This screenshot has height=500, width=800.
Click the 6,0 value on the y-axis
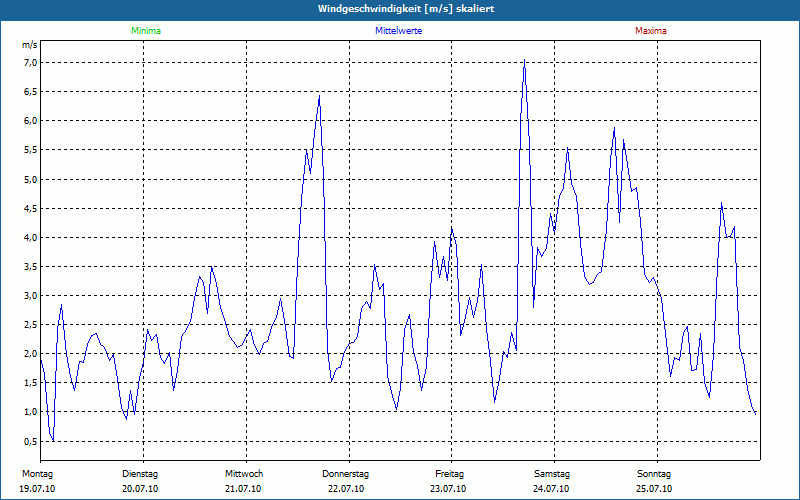(x=31, y=121)
